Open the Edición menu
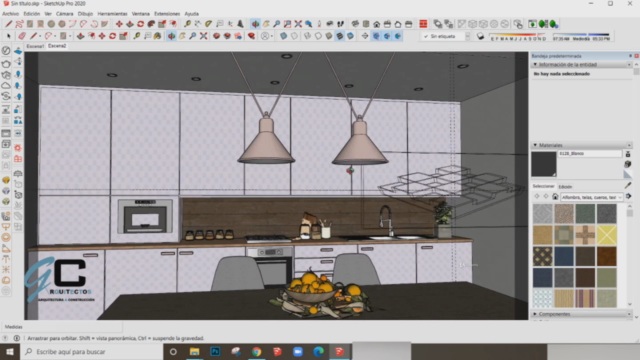This screenshot has height=360, width=640. pos(32,13)
